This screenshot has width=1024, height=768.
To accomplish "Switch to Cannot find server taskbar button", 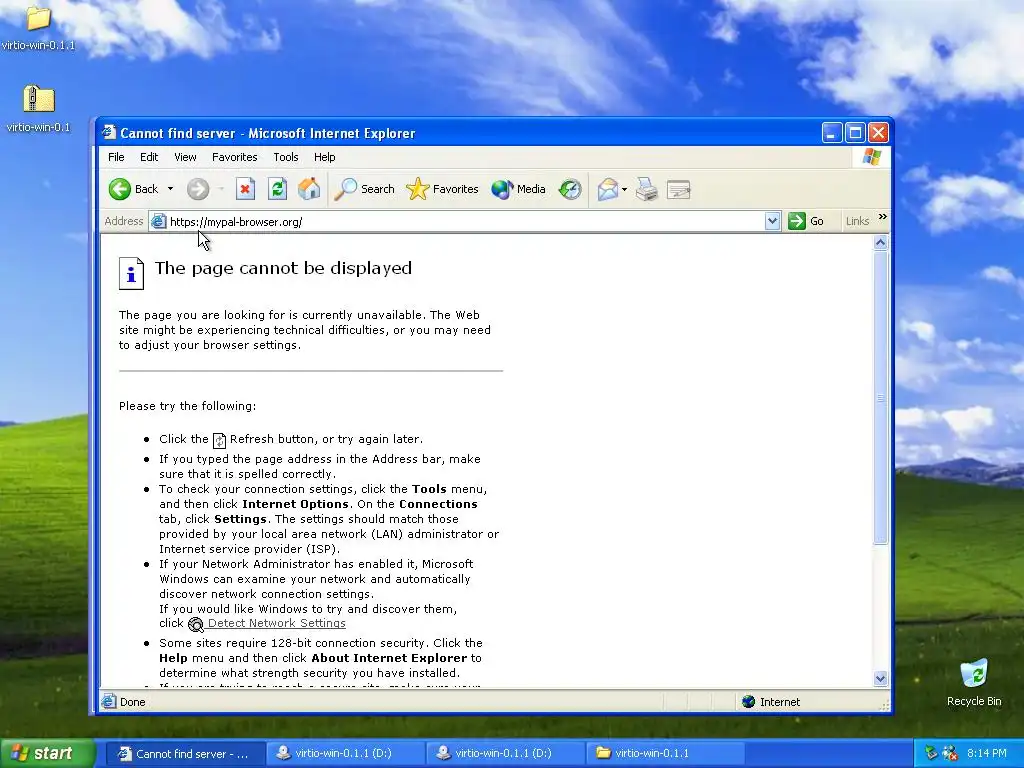I will coord(184,754).
